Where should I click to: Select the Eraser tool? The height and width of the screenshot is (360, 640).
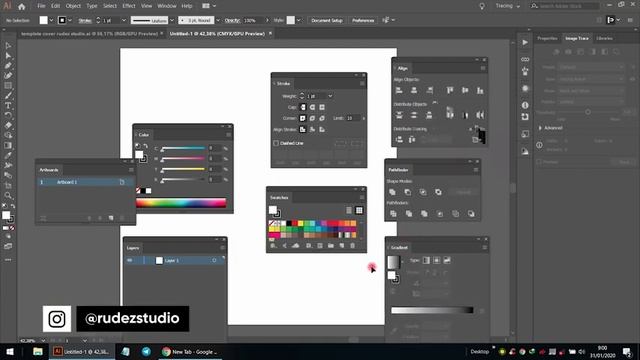8,125
